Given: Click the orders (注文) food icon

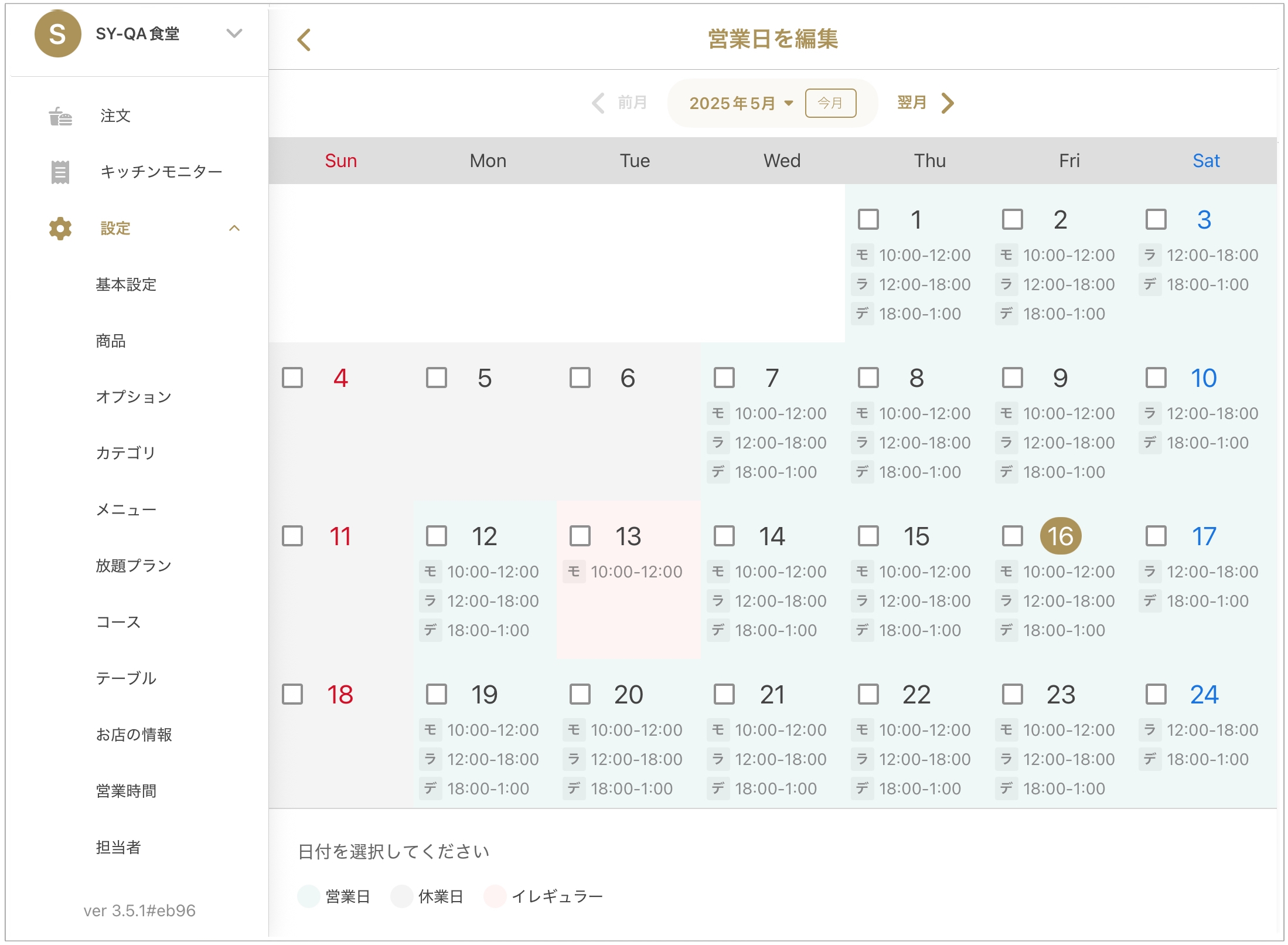Looking at the screenshot, I should [60, 116].
